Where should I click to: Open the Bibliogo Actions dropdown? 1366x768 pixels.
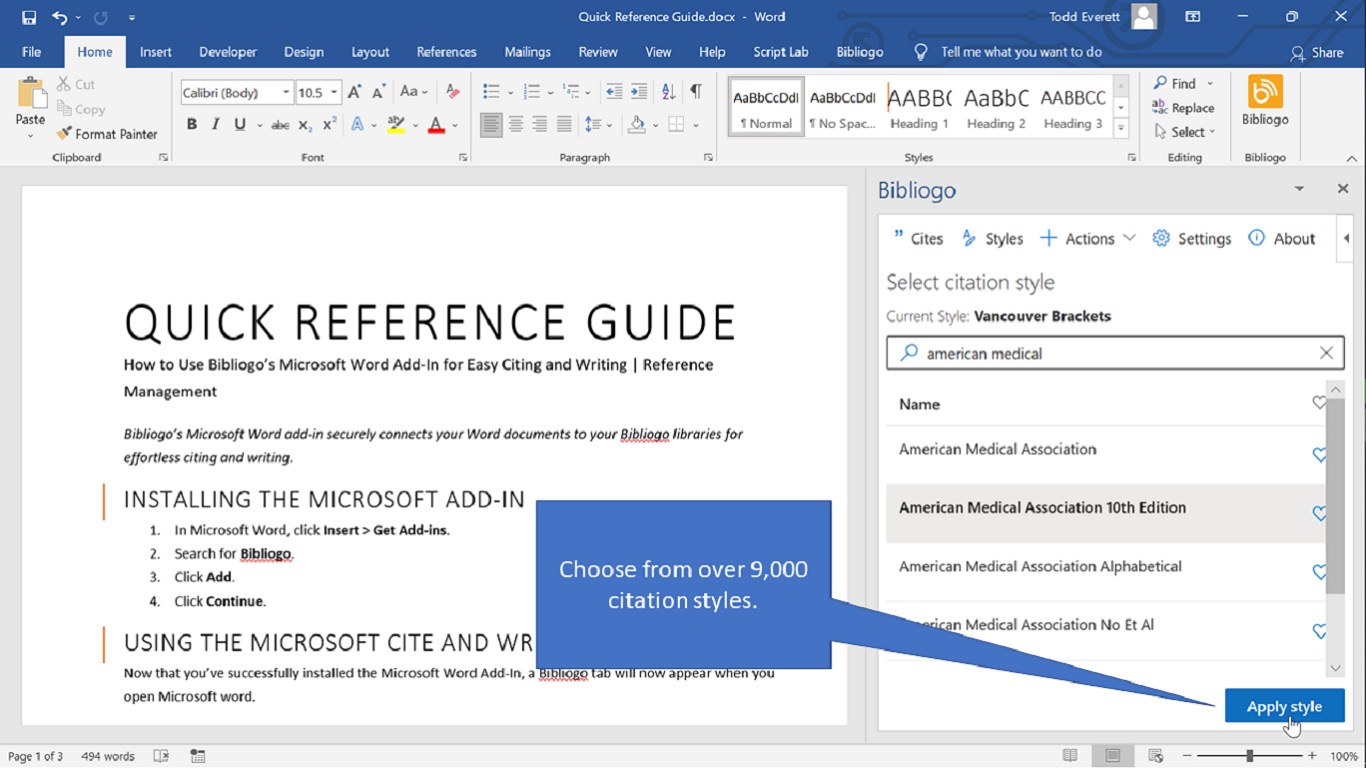tap(1088, 238)
